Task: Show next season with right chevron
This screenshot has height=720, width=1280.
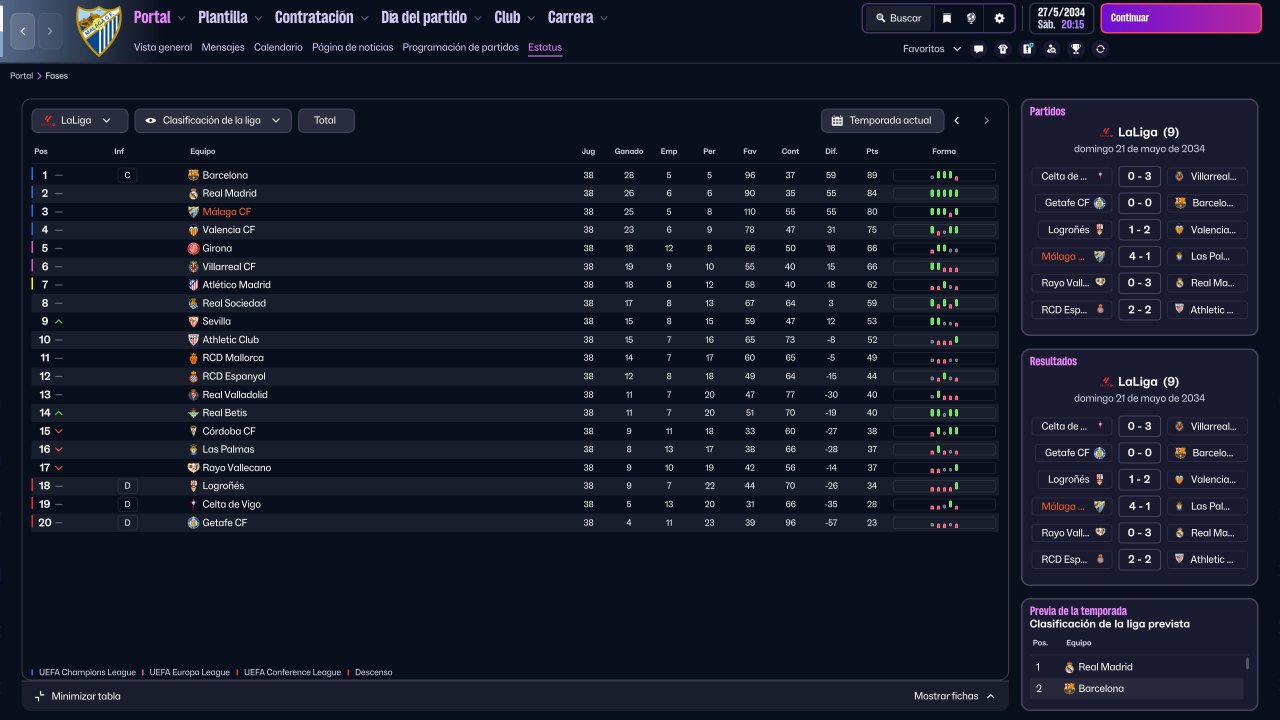Action: coord(986,121)
